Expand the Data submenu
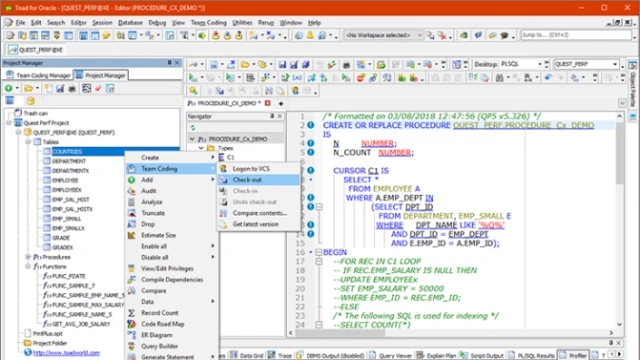Screen dimensions: 640x360 213,302
